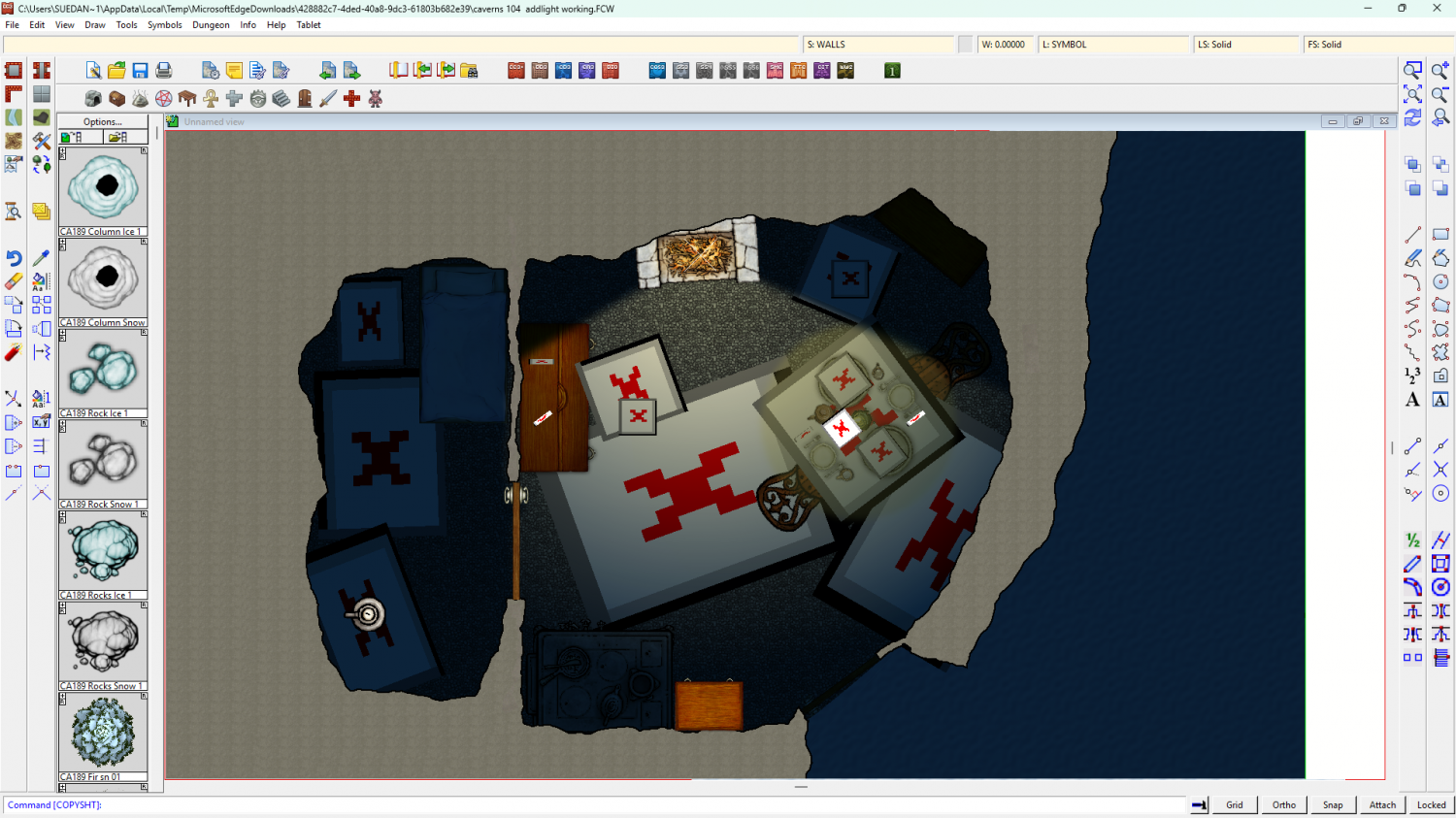
Task: Click the Options... button in symbol panel
Action: coord(103,121)
